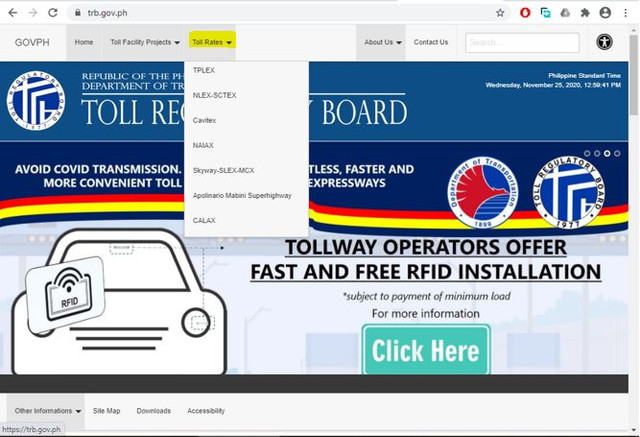Expand the About Us dropdown
Viewport: 640px width, 437px height.
click(x=382, y=42)
